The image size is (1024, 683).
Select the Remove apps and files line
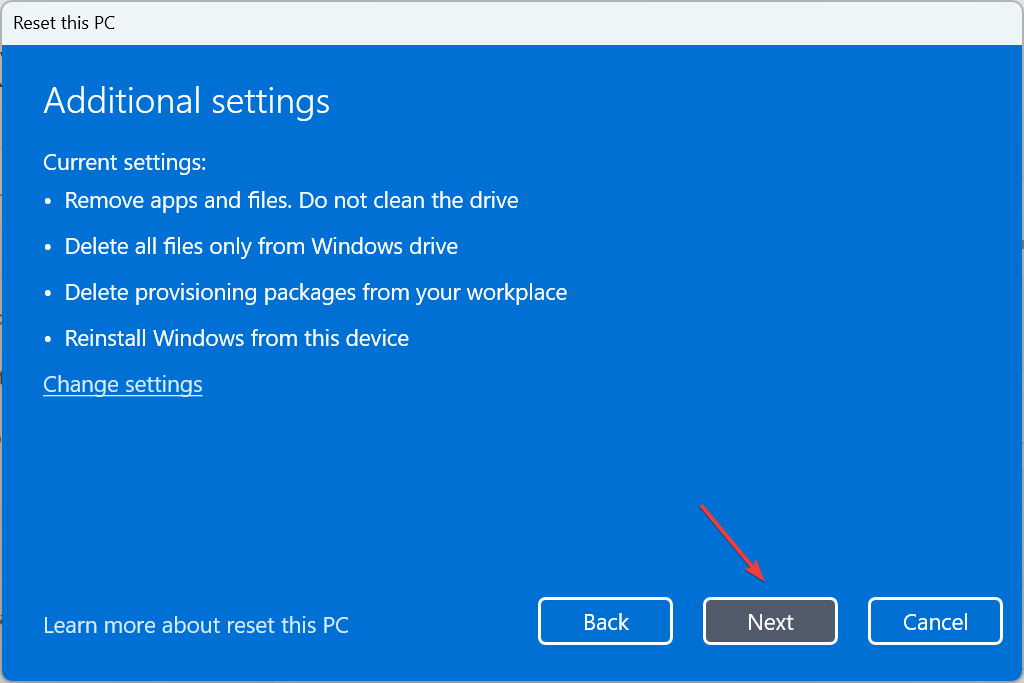pyautogui.click(x=291, y=200)
